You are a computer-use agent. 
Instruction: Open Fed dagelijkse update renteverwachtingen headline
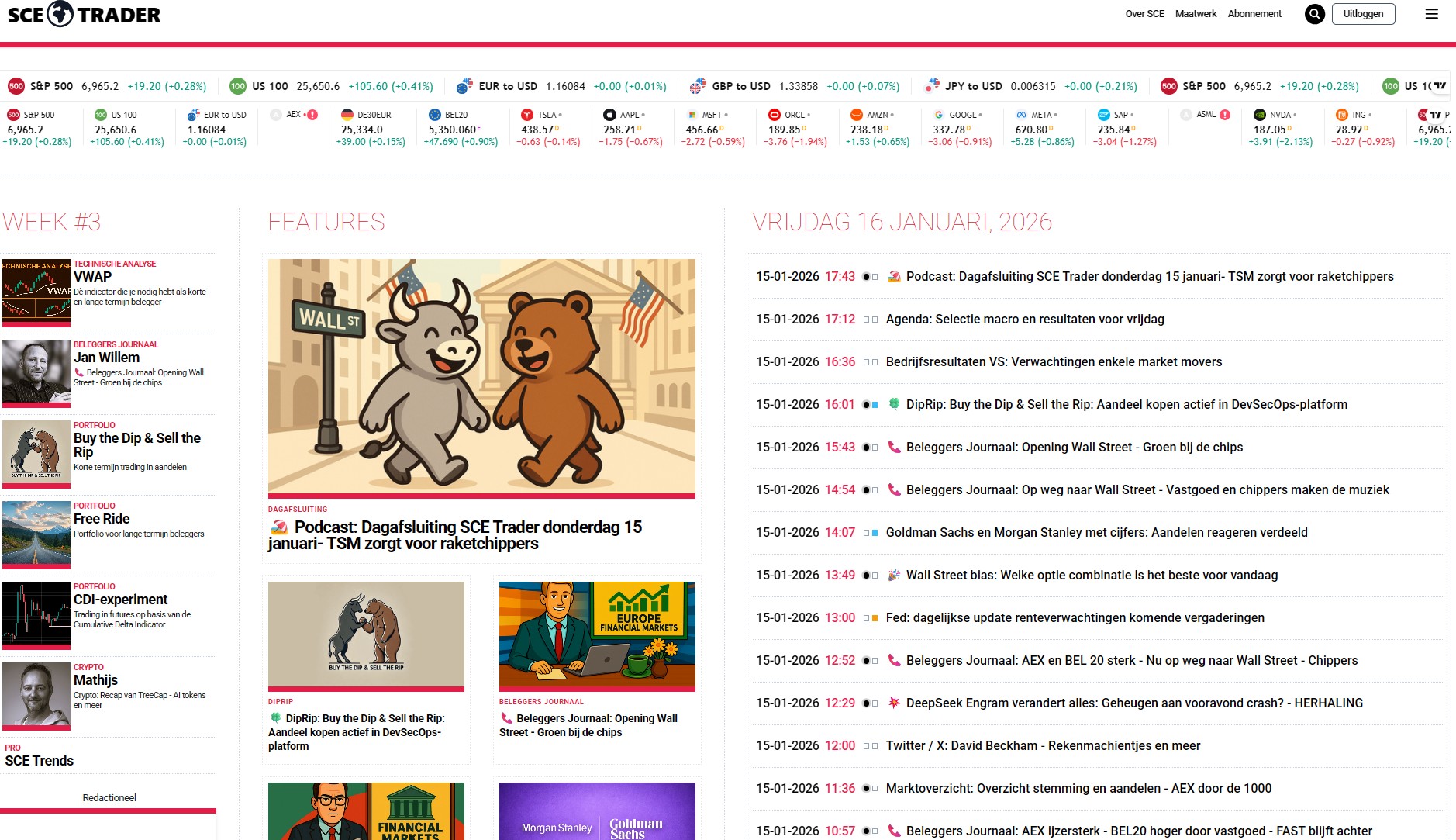(x=1075, y=617)
